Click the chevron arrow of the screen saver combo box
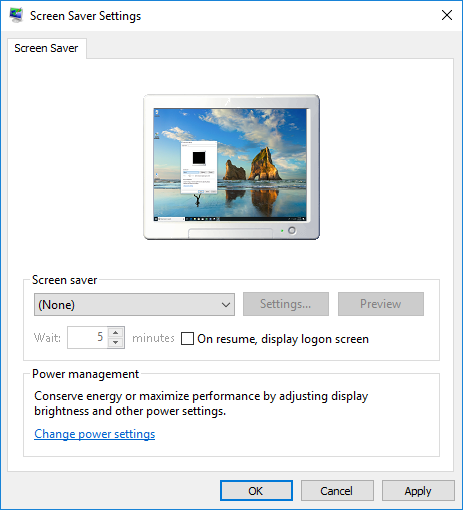463x510 pixels. point(226,305)
